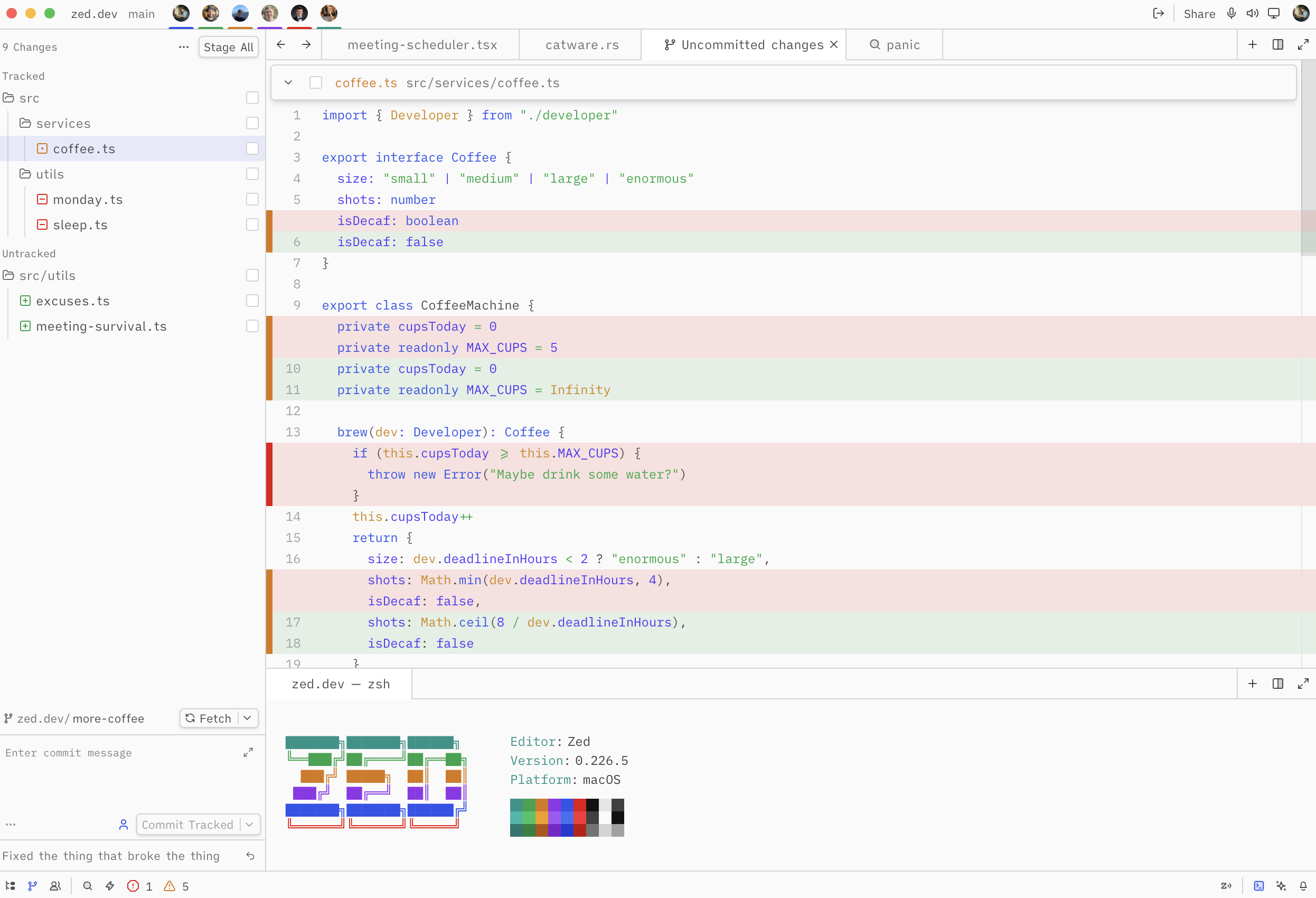The height and width of the screenshot is (898, 1316).
Task: Close the Uncommitted changes tab
Action: click(x=833, y=44)
